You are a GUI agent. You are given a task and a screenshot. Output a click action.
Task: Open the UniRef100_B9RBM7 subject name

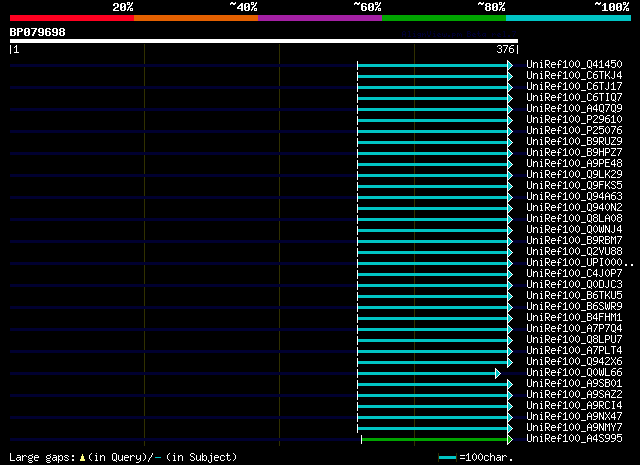click(574, 241)
